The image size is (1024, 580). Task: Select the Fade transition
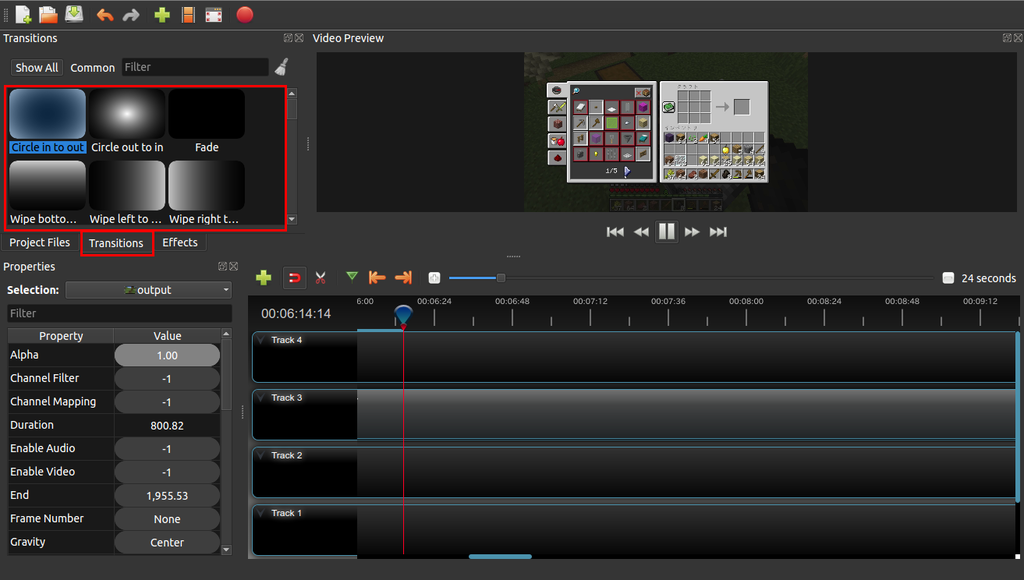[206, 121]
